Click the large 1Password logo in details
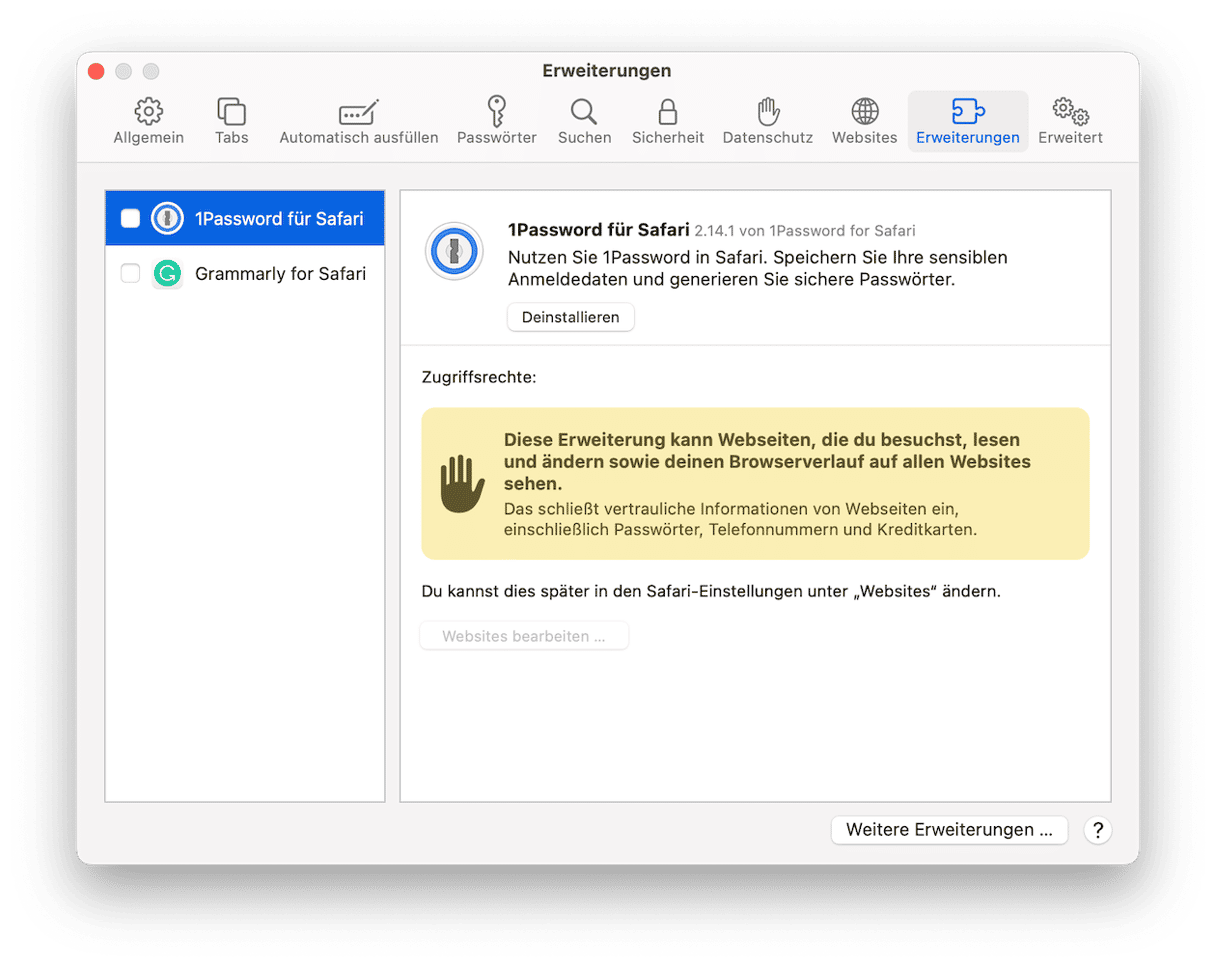 pyautogui.click(x=455, y=251)
